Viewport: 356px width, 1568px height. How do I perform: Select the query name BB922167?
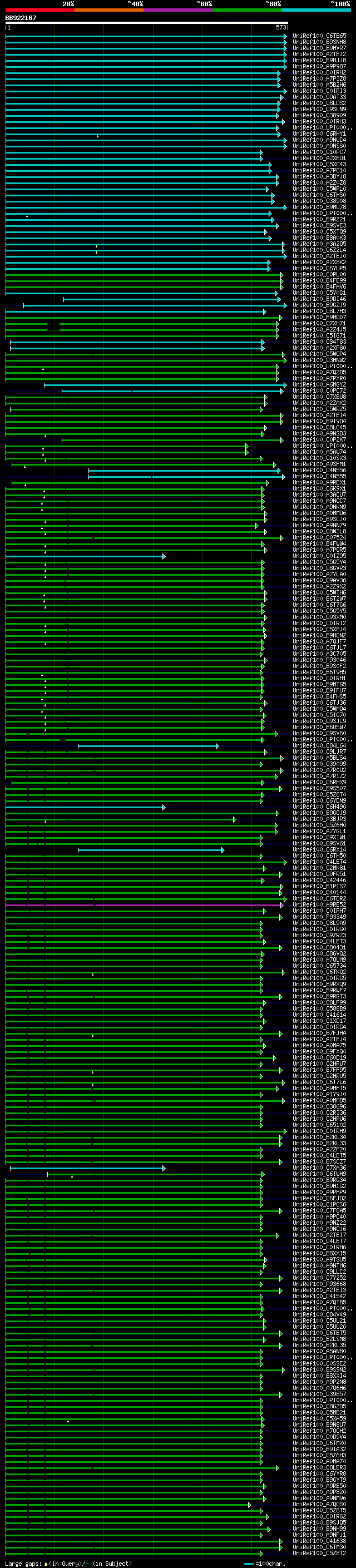tap(21, 18)
